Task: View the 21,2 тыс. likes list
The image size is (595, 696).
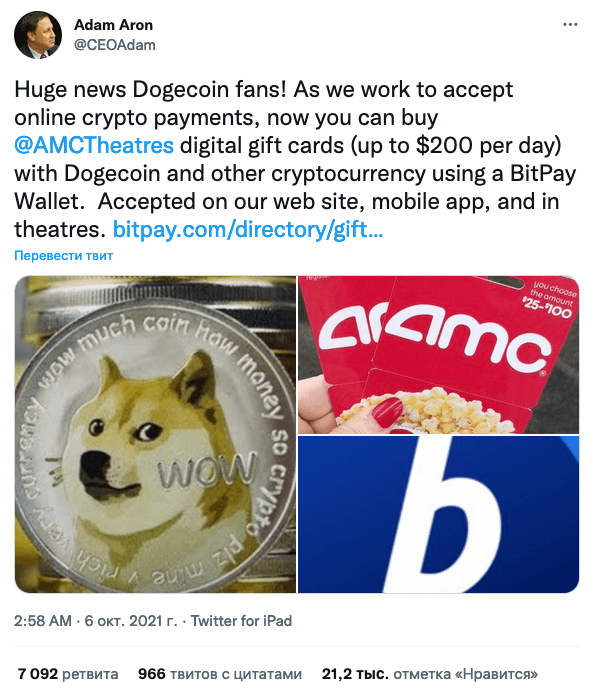Action: [x=430, y=674]
